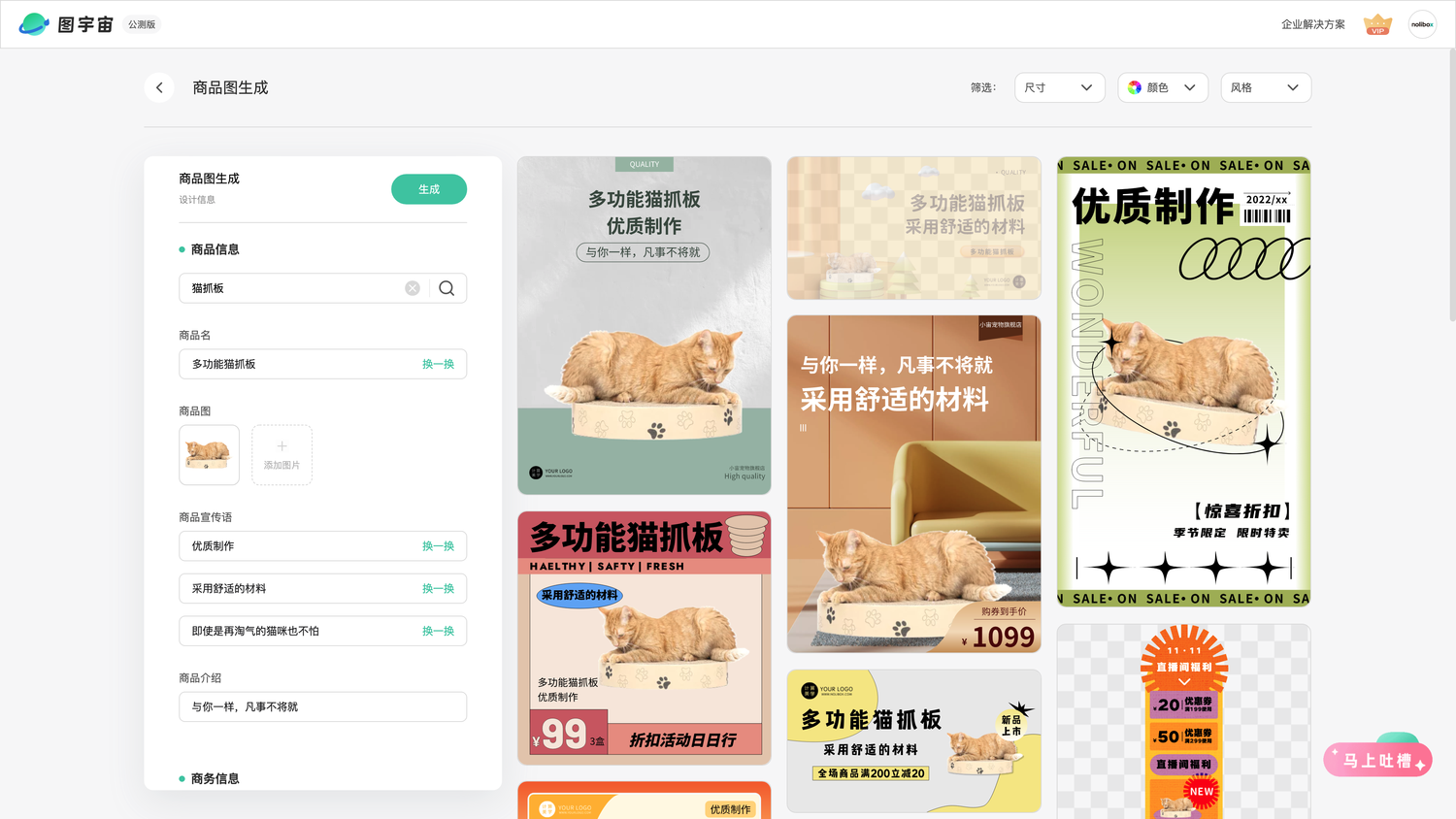Open the orange 优质制作 template at bottom

(x=645, y=801)
